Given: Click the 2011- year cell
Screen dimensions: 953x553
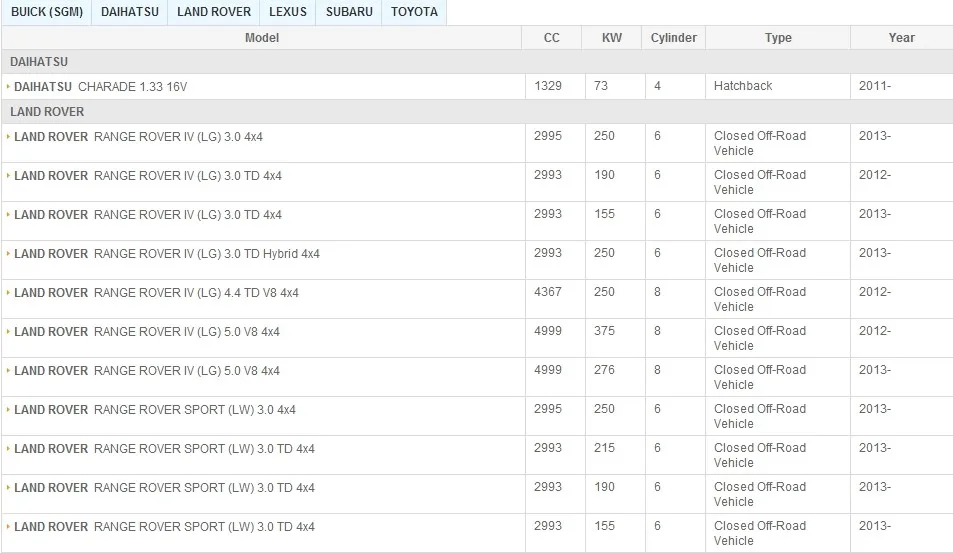Looking at the screenshot, I should (875, 86).
